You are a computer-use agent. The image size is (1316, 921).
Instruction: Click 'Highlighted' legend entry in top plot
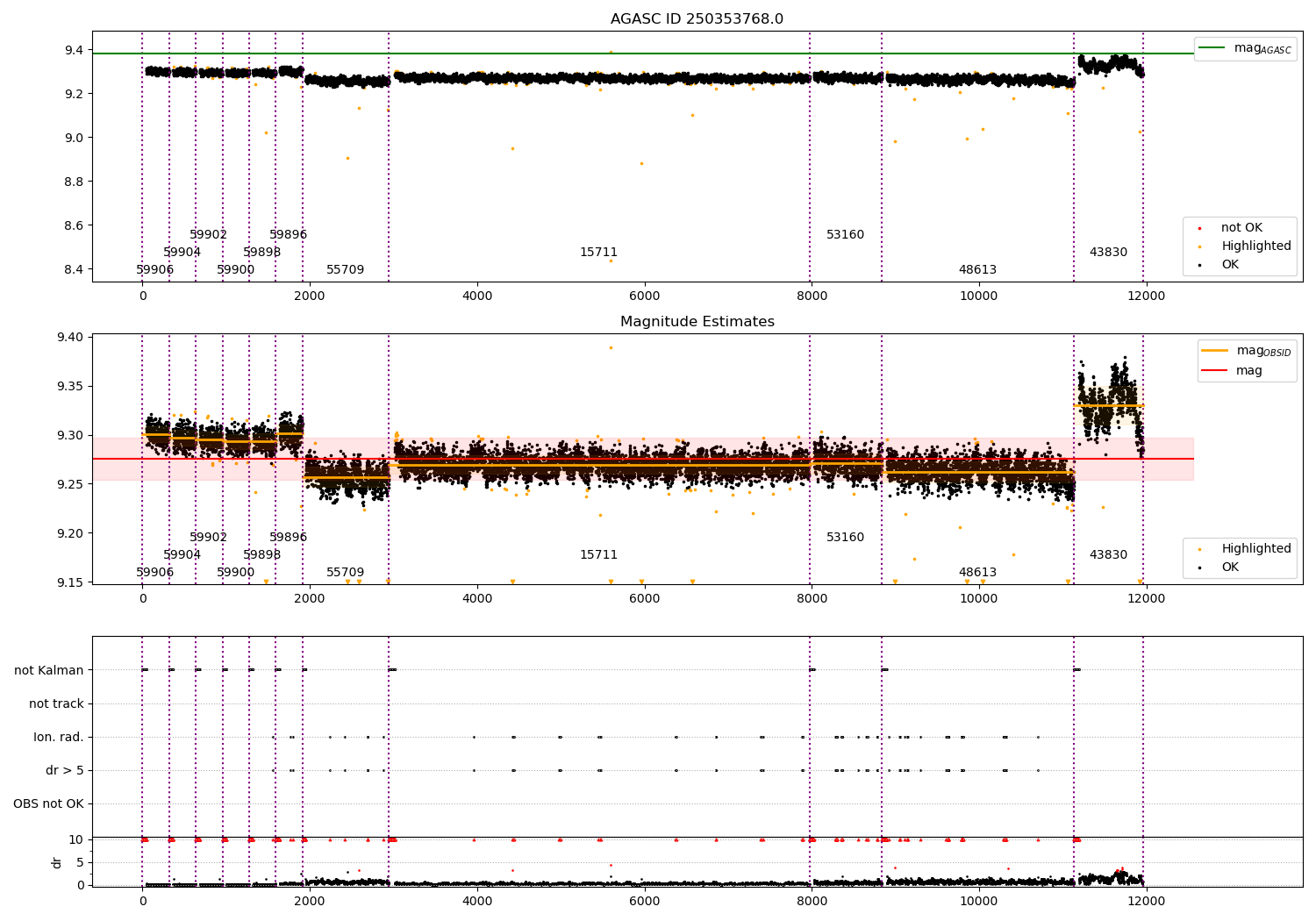pos(1256,246)
